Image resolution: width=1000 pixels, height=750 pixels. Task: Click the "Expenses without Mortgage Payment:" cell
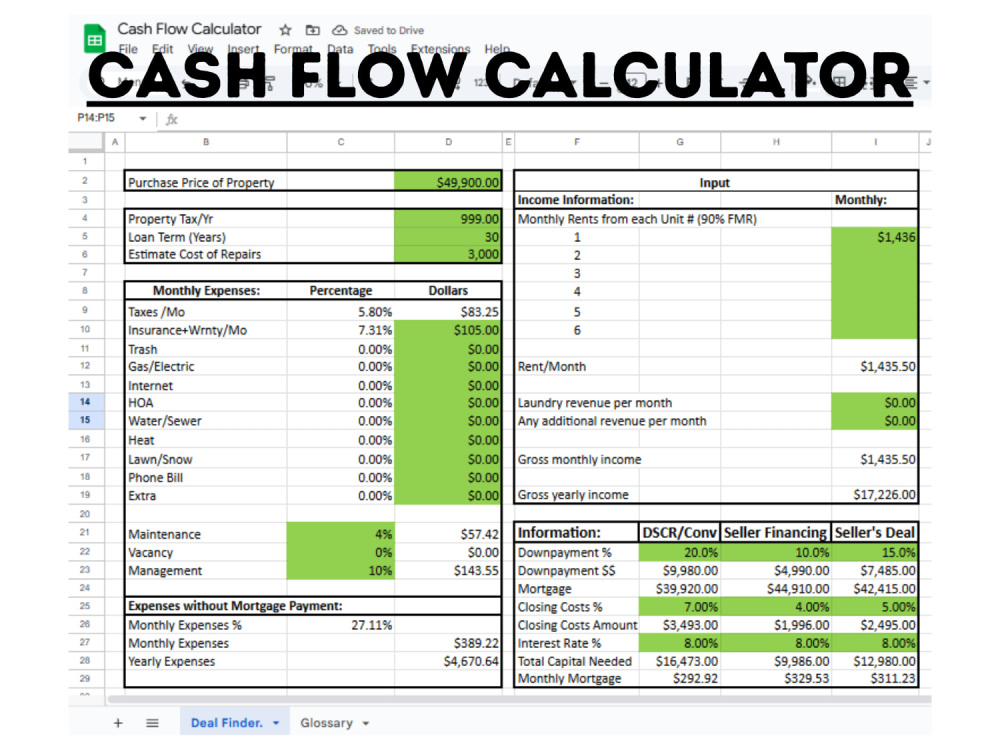[235, 606]
